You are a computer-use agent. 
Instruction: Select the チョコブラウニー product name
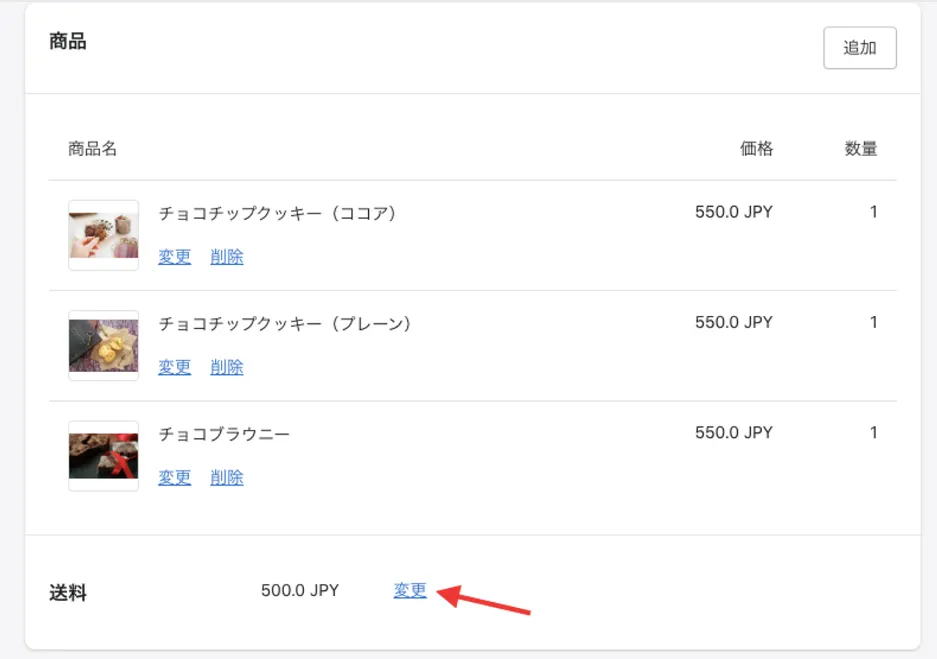[224, 434]
